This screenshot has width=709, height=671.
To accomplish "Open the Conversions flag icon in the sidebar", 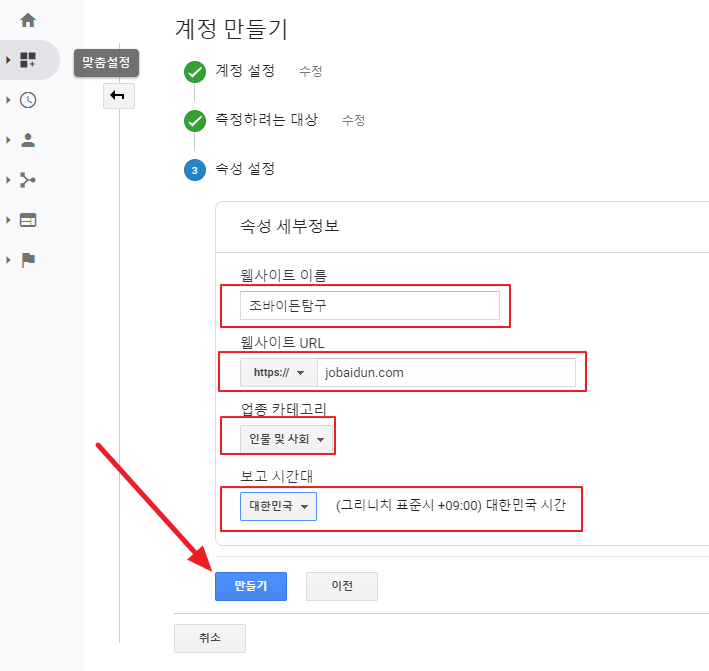I will 28,260.
